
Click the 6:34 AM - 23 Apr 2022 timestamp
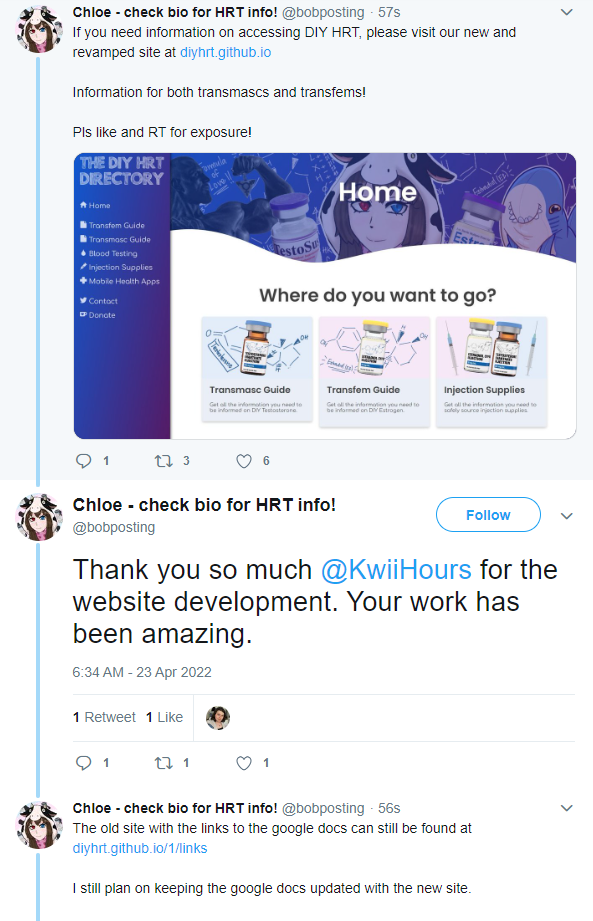(x=141, y=672)
